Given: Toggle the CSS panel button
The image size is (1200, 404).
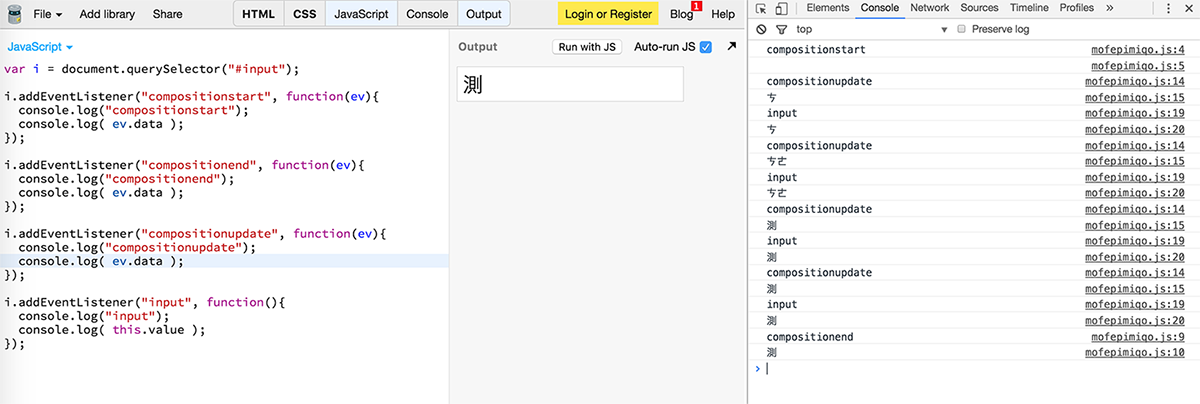Looking at the screenshot, I should (303, 14).
